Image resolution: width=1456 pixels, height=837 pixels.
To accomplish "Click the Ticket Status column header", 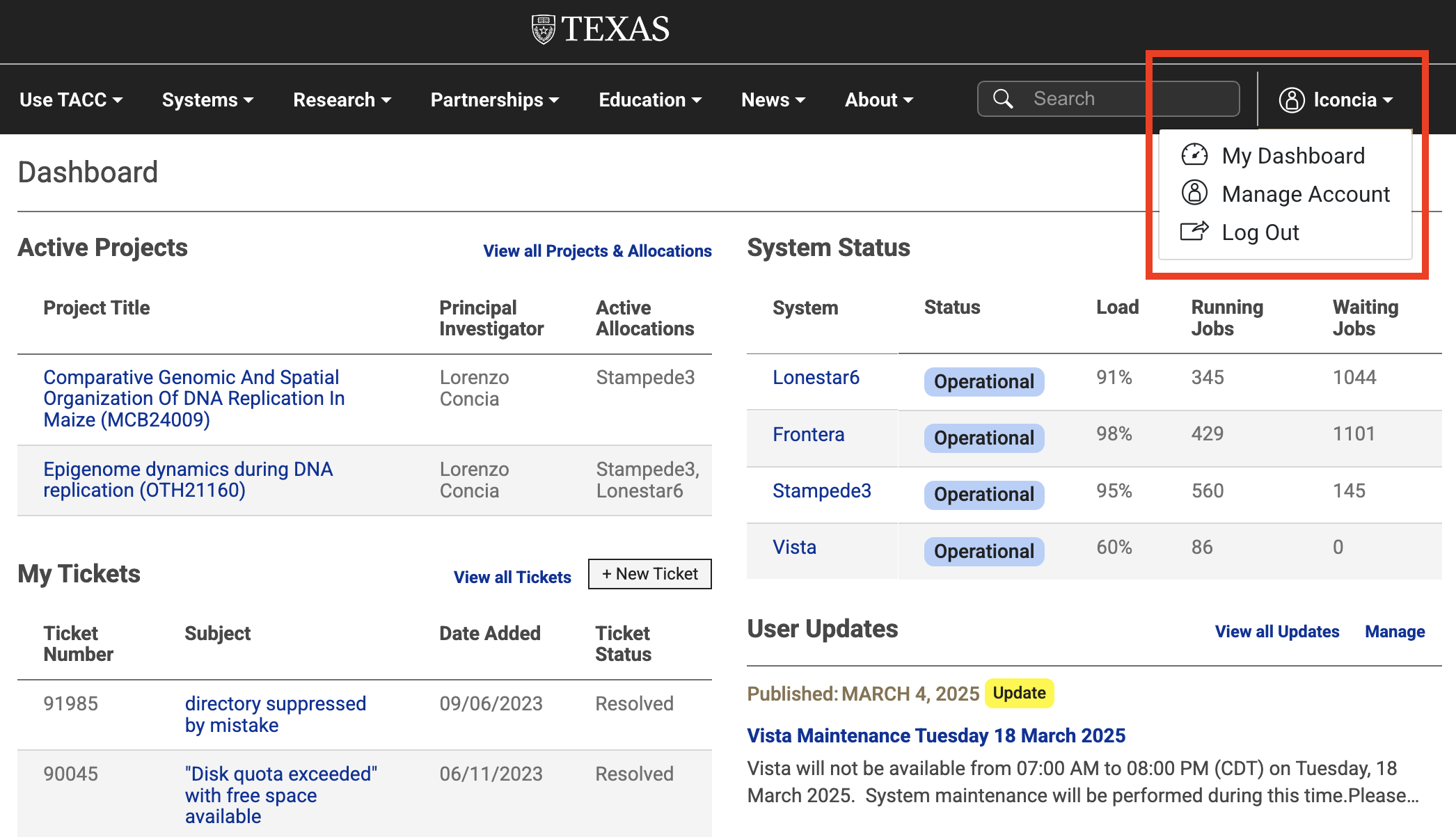I will click(x=623, y=644).
